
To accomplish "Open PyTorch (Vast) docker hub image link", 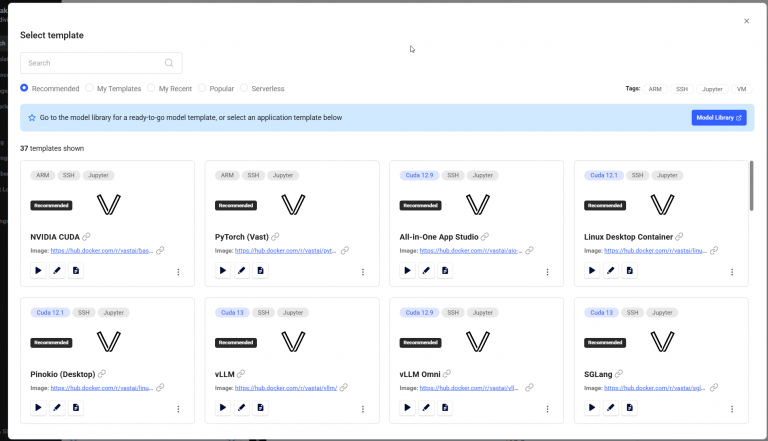I will pyautogui.click(x=286, y=251).
